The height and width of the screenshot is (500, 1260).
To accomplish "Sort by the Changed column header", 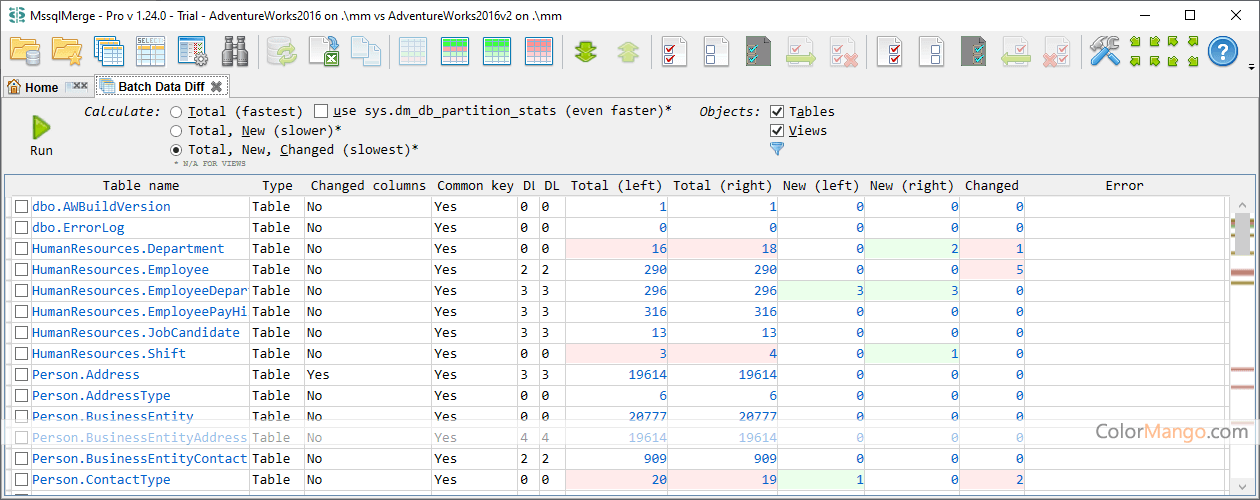I will point(991,185).
